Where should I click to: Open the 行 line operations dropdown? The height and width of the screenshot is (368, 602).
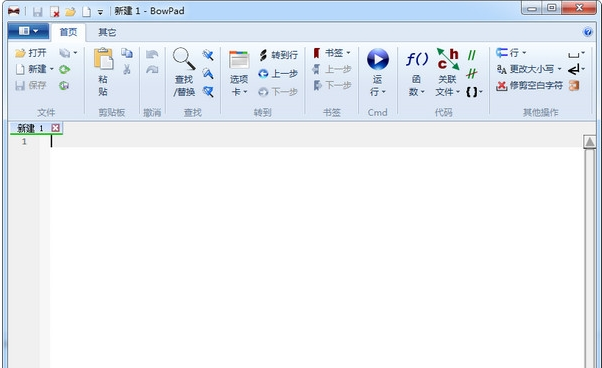click(511, 53)
